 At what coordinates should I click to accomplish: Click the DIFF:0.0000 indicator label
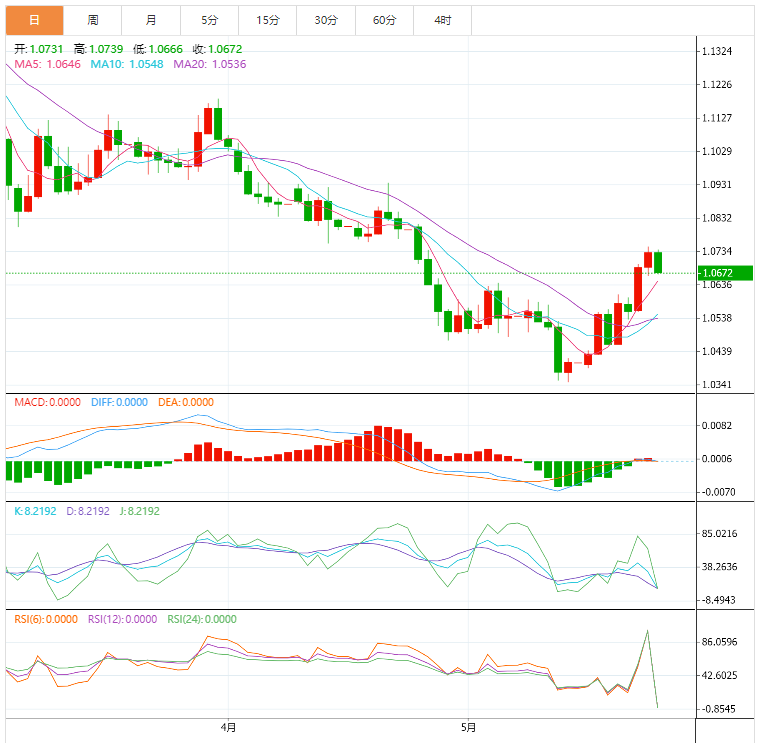click(119, 402)
